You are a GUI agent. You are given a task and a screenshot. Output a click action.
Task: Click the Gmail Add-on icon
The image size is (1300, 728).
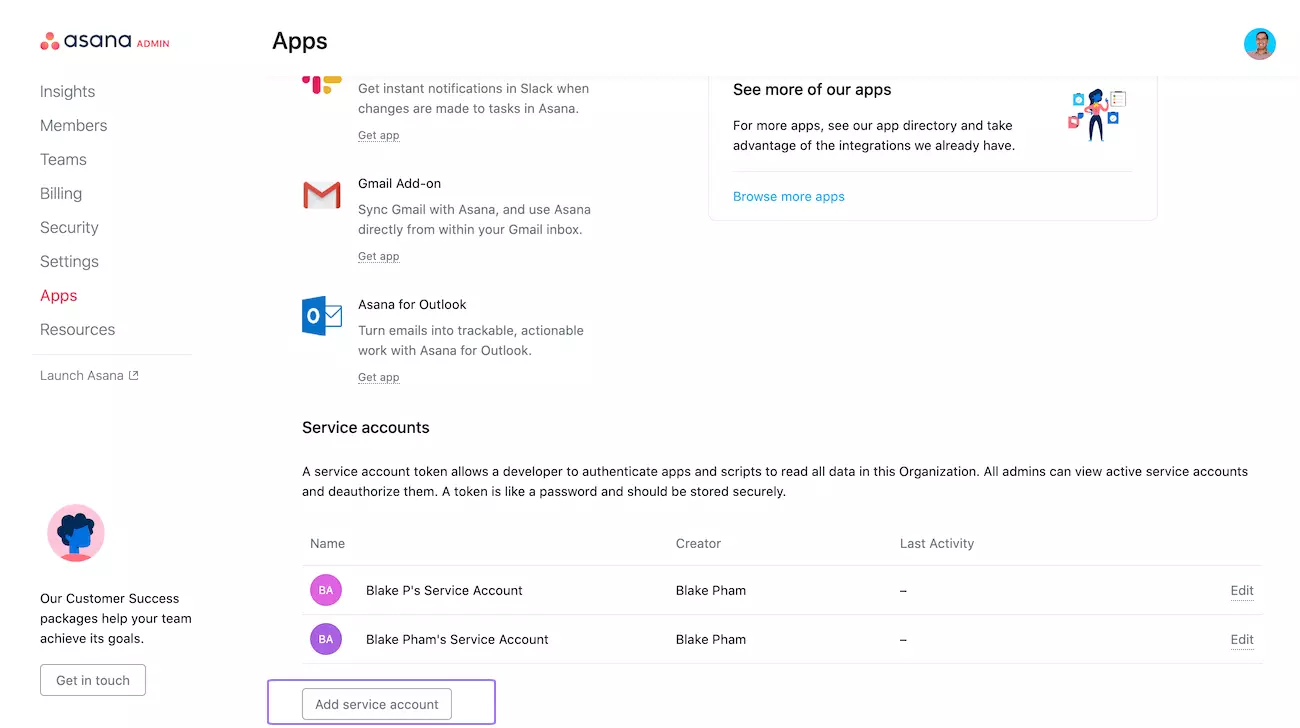click(322, 194)
